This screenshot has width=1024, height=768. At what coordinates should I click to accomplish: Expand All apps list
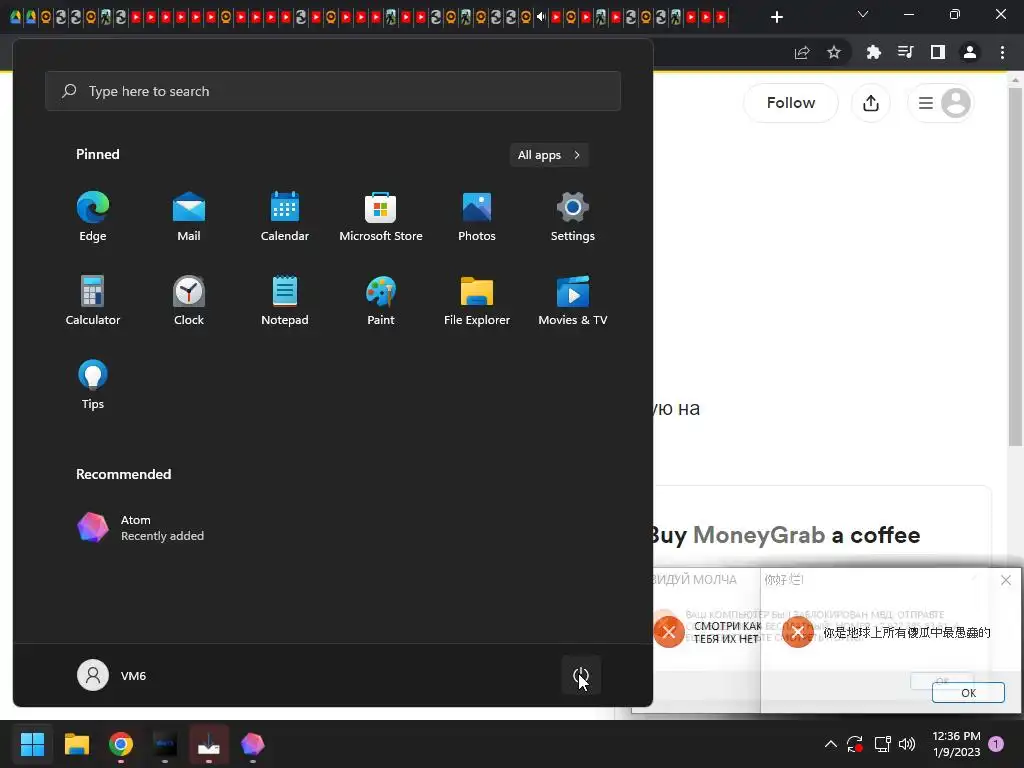tap(549, 155)
